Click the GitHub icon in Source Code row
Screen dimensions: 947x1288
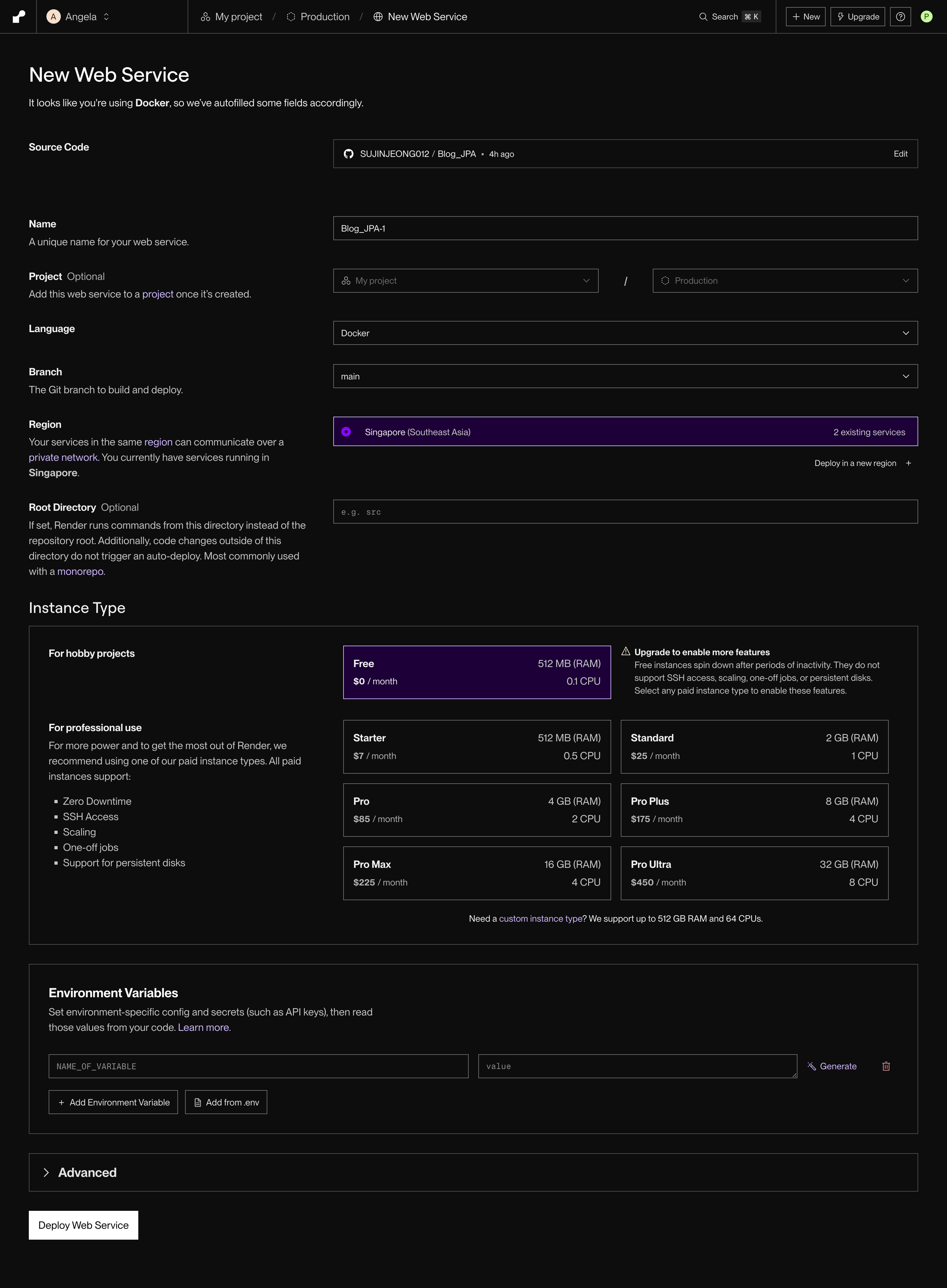(x=349, y=154)
